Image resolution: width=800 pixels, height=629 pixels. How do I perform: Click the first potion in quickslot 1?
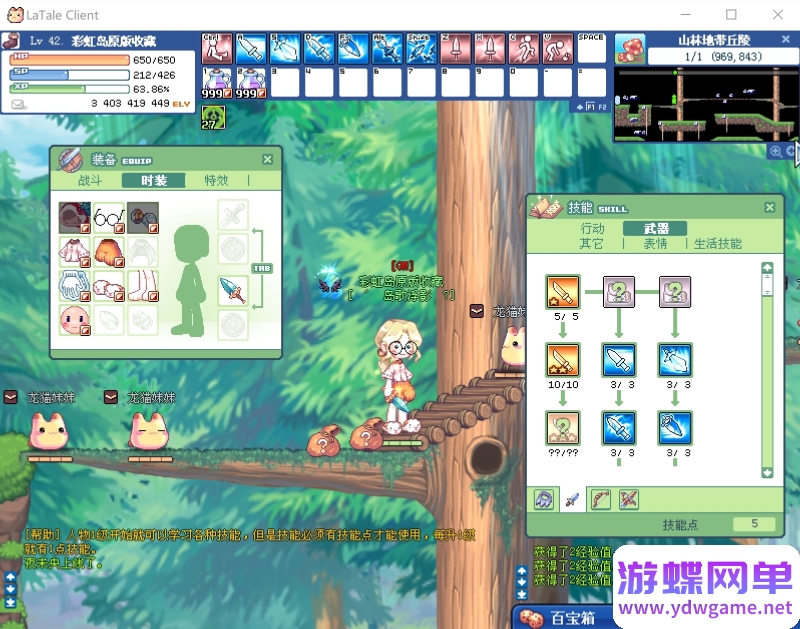coord(216,81)
